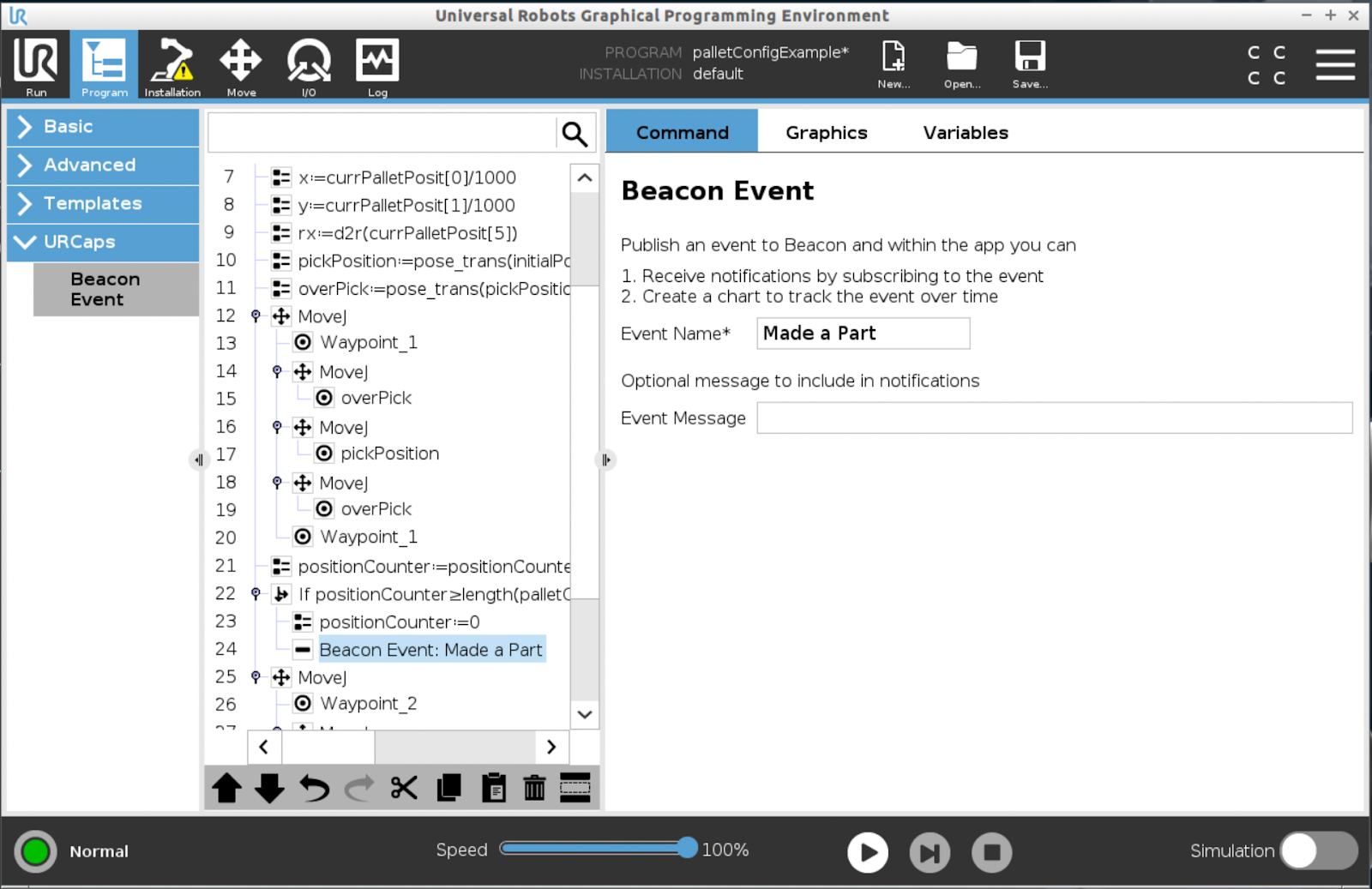1372x889 pixels.
Task: Select the overPick waypoint on line 15
Action: point(376,398)
